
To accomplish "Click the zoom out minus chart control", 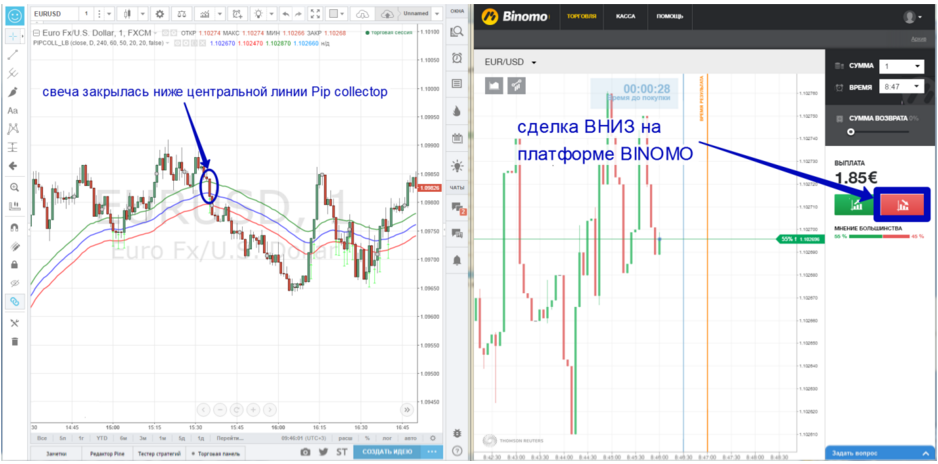I will [x=220, y=410].
